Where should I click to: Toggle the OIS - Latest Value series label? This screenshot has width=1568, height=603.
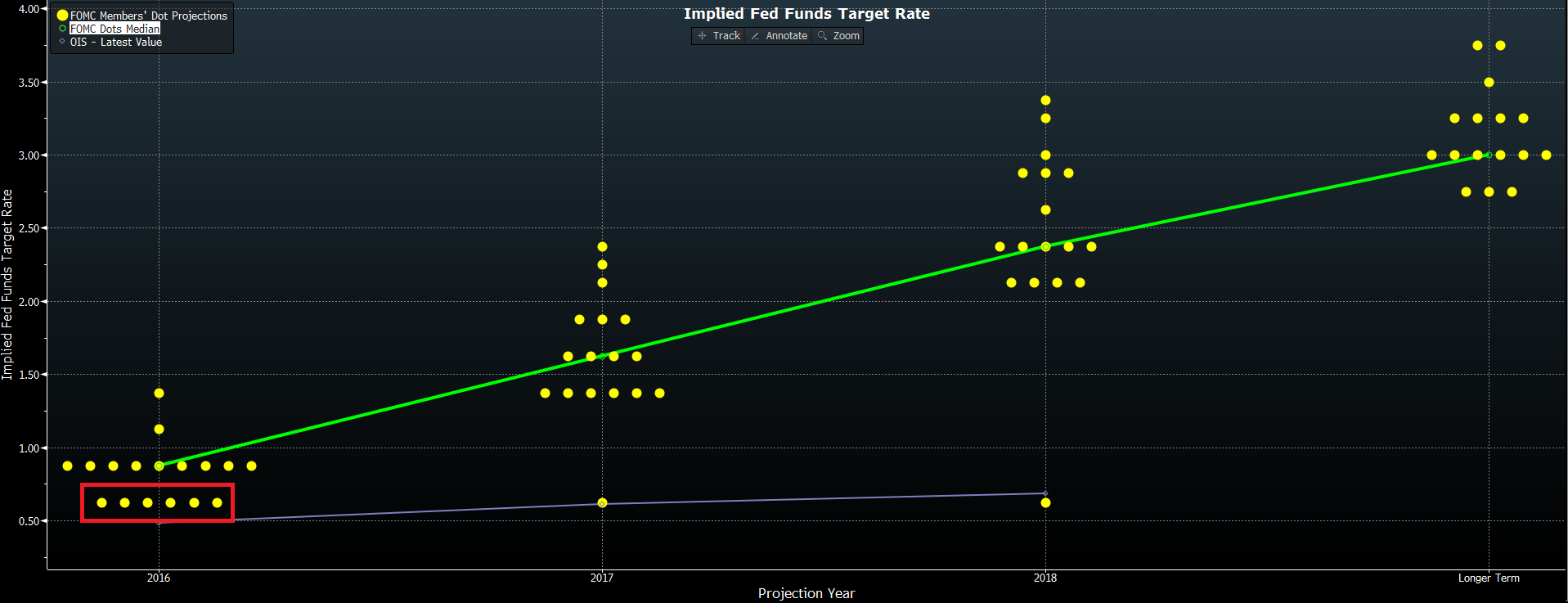tap(115, 42)
